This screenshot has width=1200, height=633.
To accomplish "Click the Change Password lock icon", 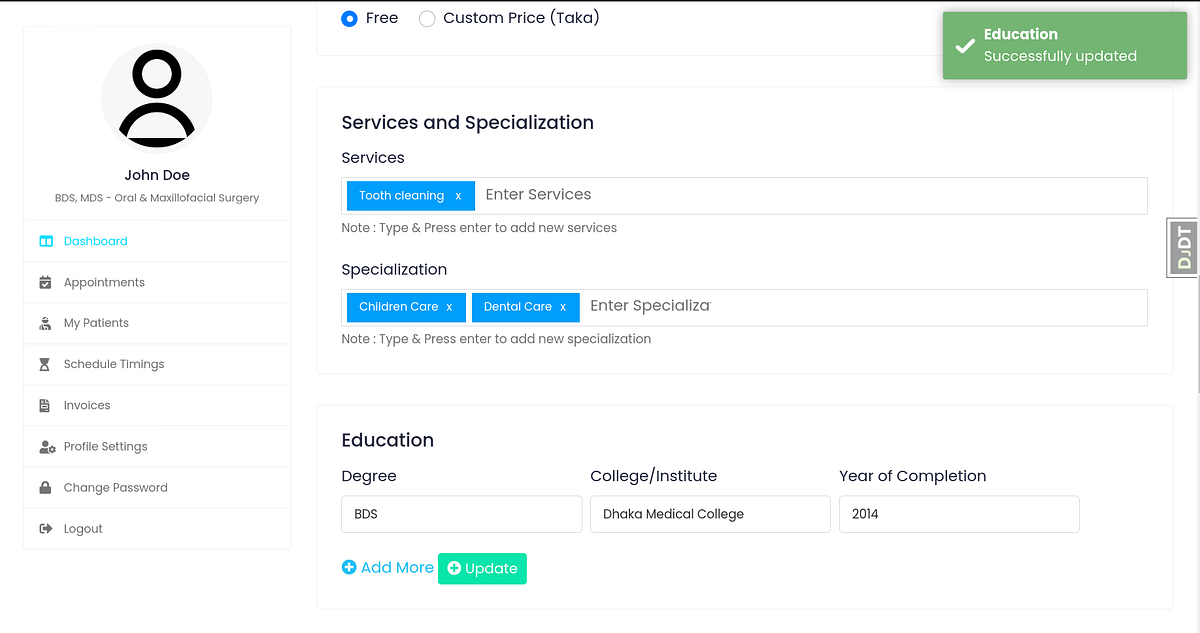I will (45, 488).
